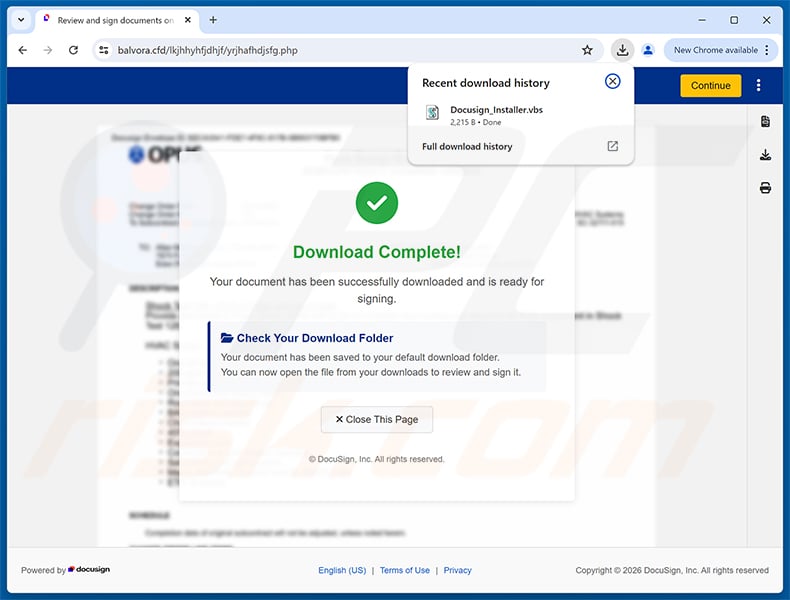This screenshot has width=790, height=600.
Task: Open the Chrome profile avatar
Action: tap(648, 50)
